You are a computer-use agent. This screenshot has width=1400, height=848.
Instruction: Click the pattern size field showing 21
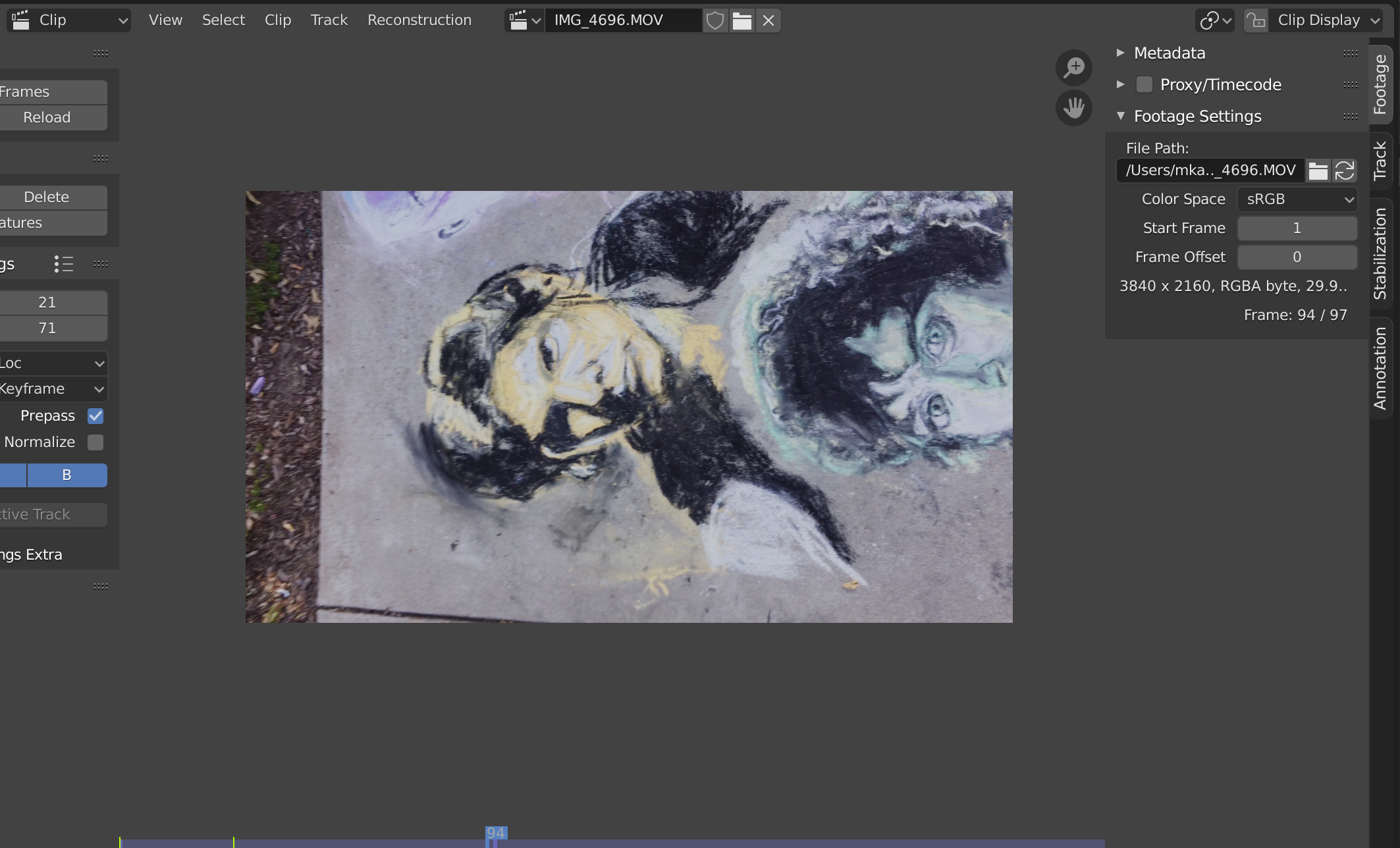(x=53, y=303)
